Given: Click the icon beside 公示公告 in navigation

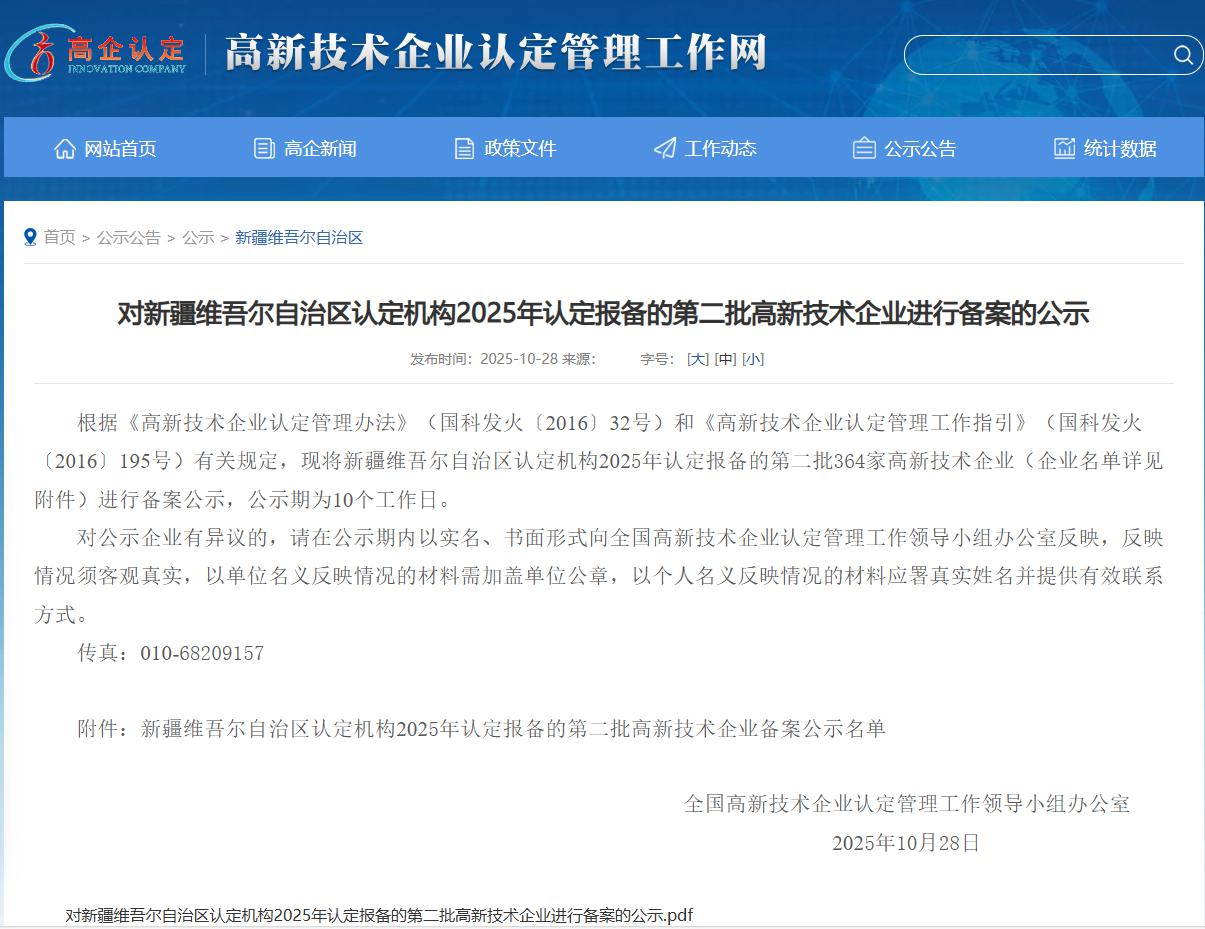Looking at the screenshot, I should 864,149.
